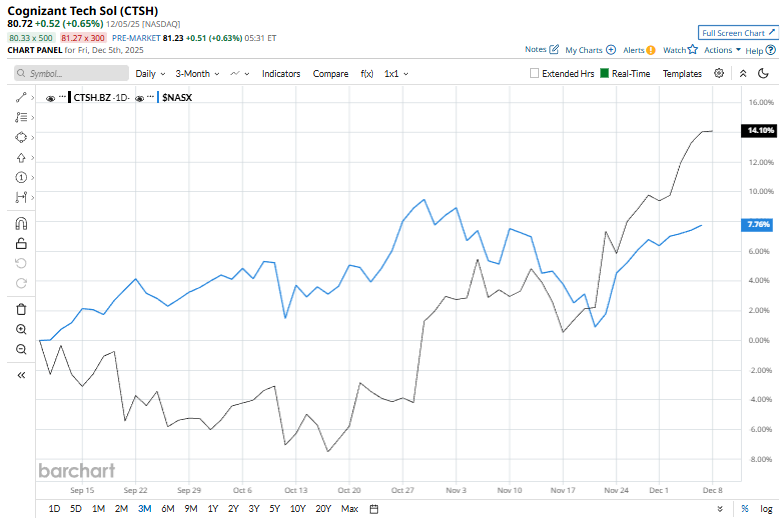Click the $NASX blue color swatch
This screenshot has height=521, width=782.
[x=158, y=97]
